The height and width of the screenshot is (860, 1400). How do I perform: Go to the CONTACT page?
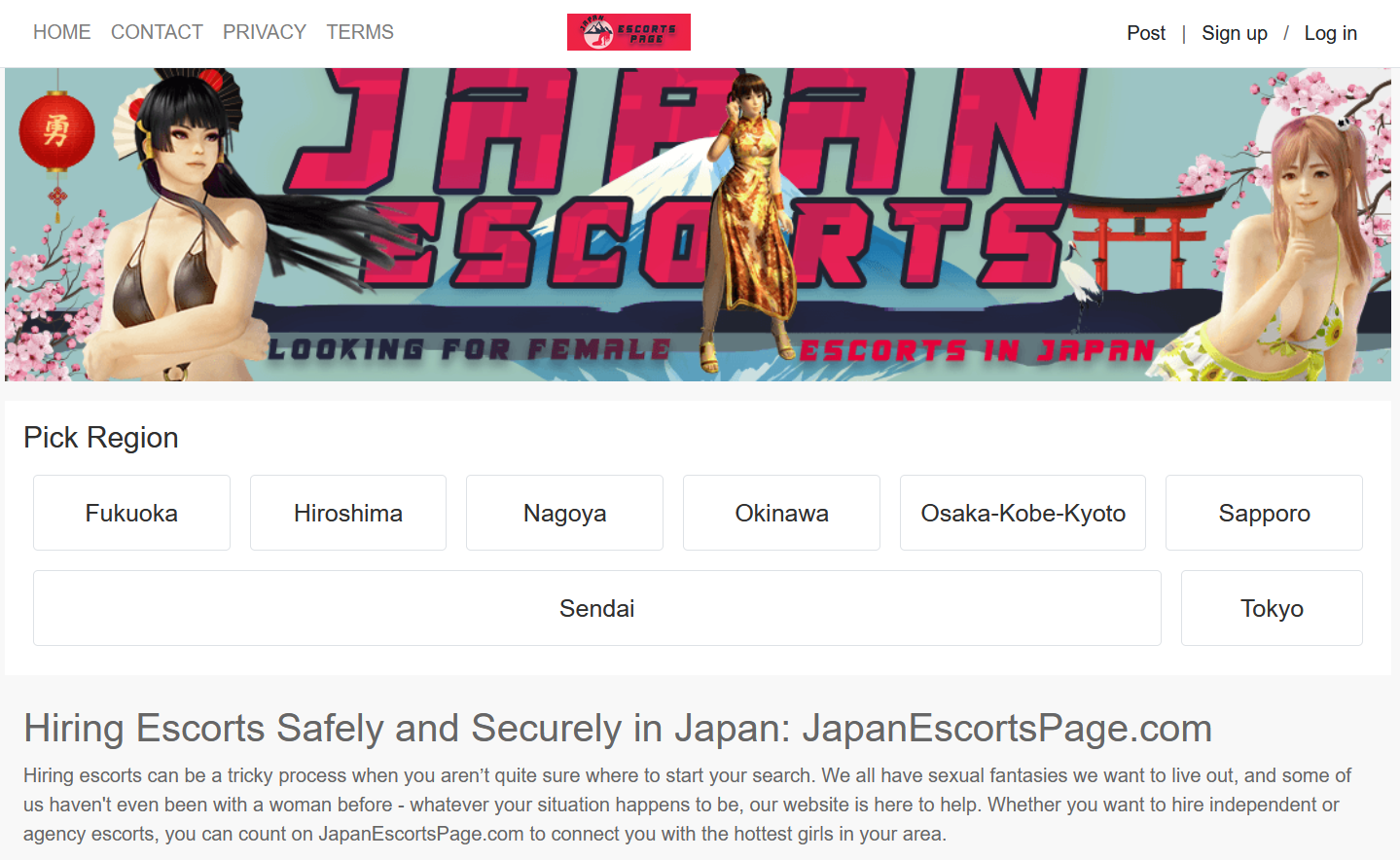point(157,32)
